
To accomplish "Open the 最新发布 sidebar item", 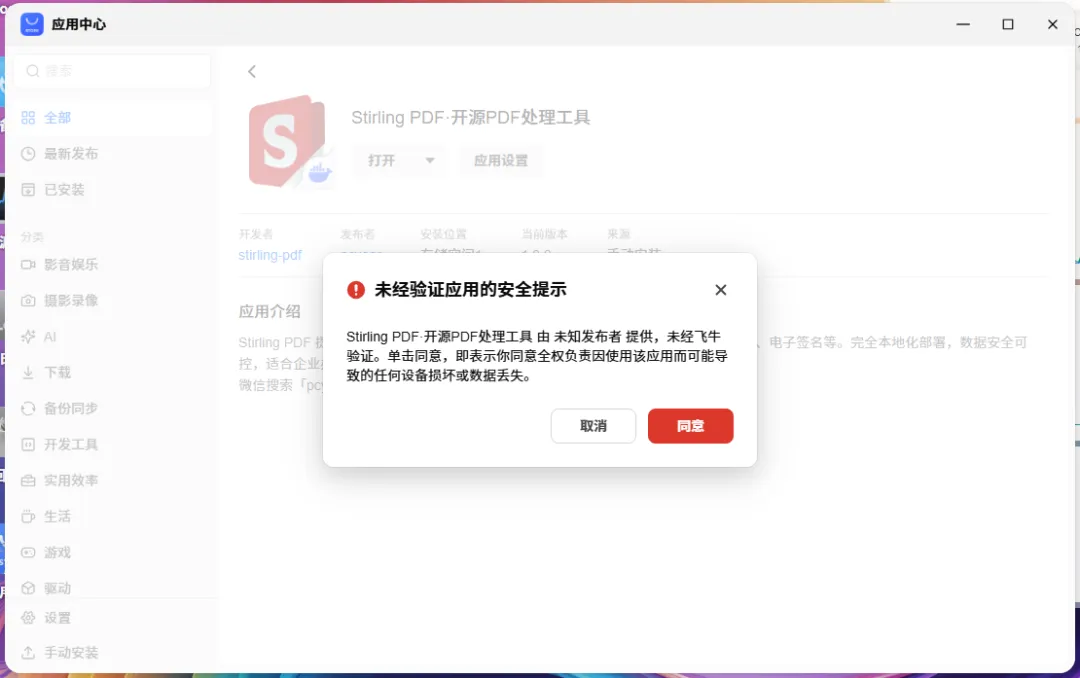I will (112, 154).
